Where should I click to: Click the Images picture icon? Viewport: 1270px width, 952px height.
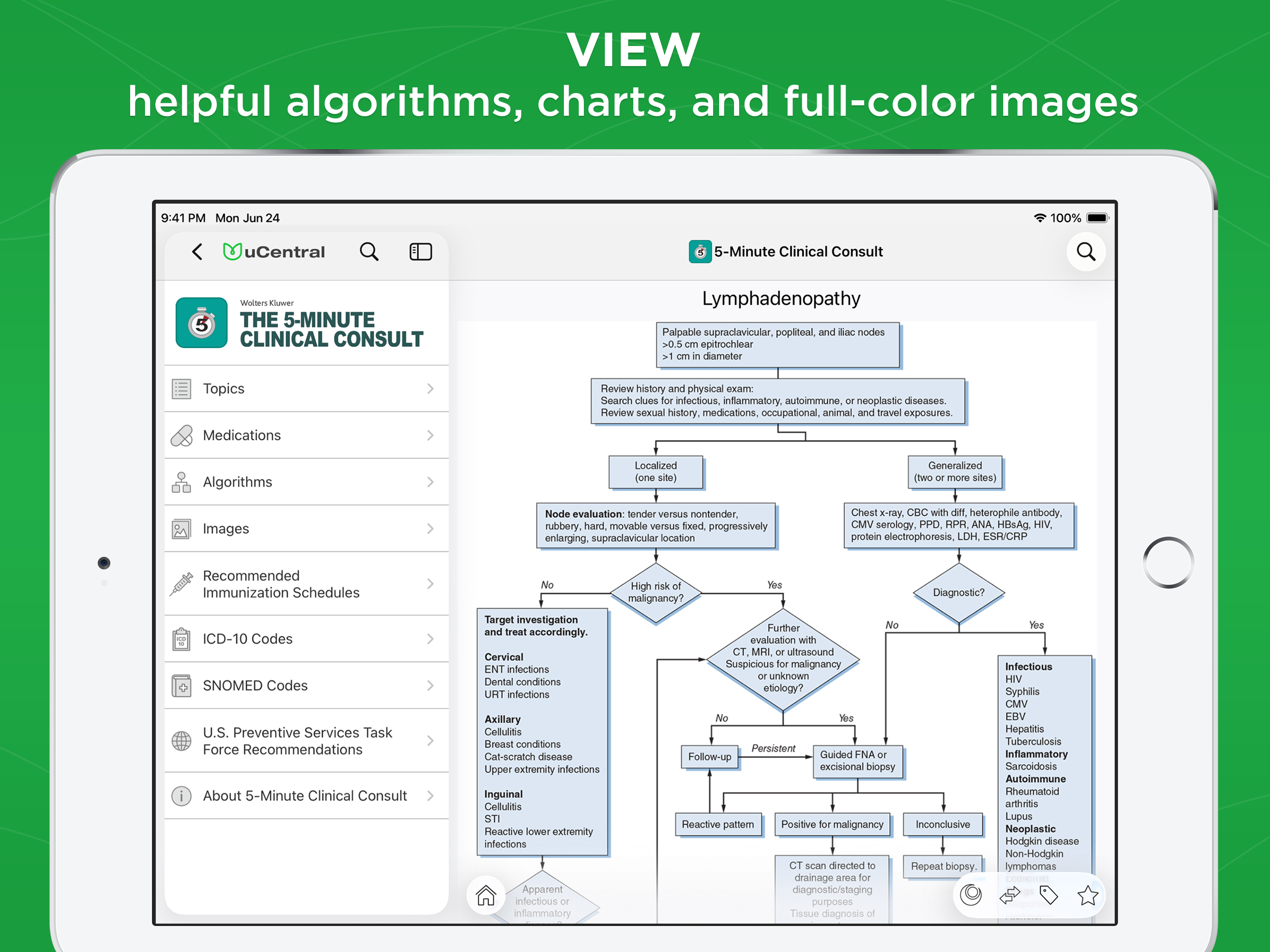coord(181,529)
